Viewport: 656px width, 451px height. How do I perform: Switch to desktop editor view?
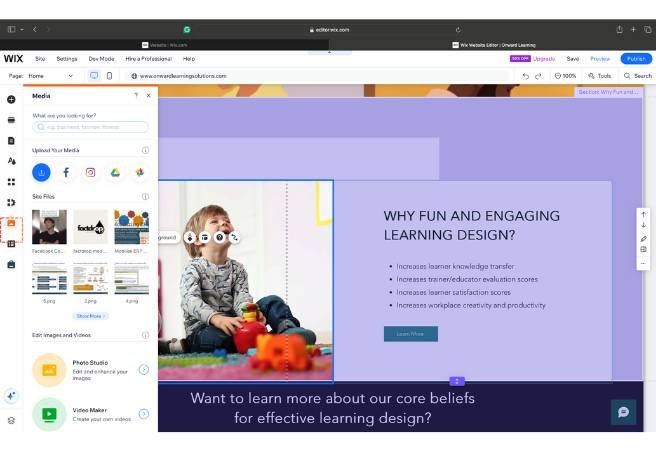coord(94,76)
